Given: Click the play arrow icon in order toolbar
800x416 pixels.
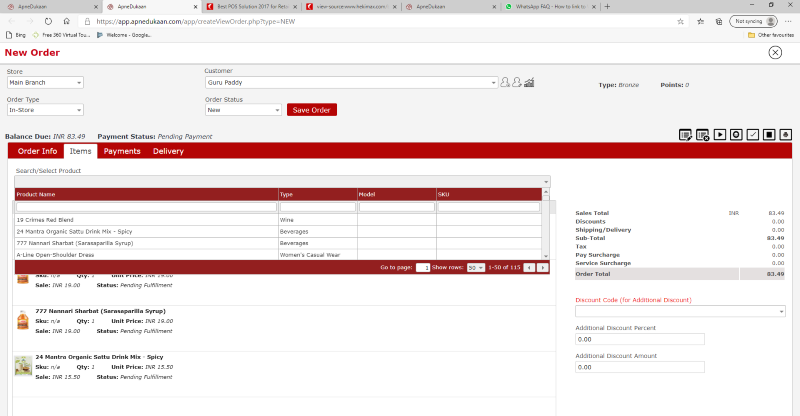Looking at the screenshot, I should pyautogui.click(x=720, y=134).
